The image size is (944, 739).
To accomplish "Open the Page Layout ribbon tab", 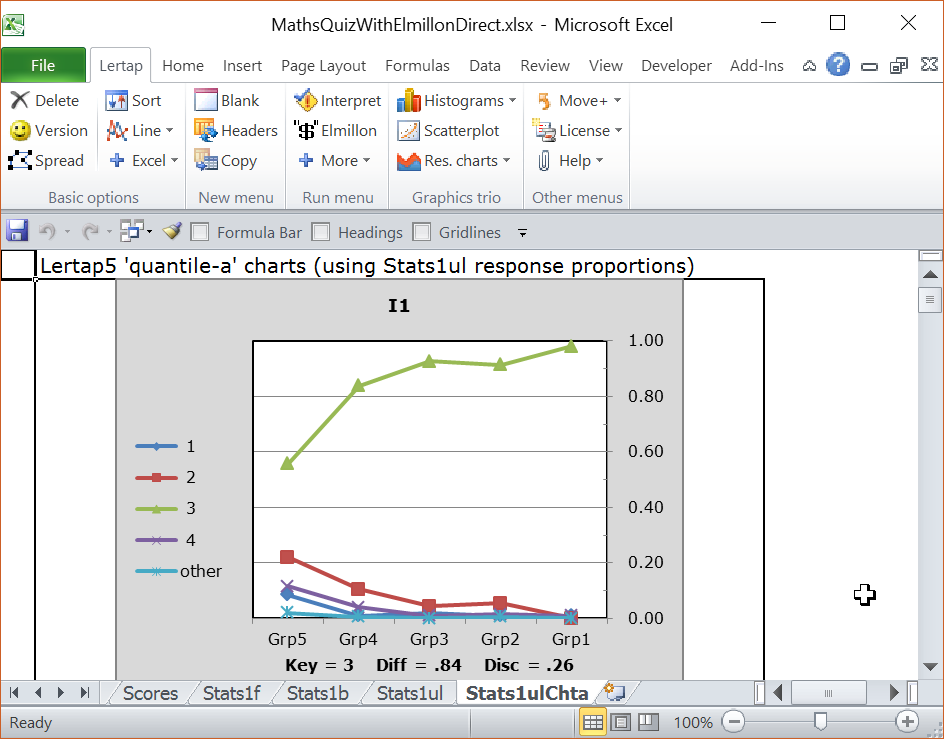I will [323, 66].
